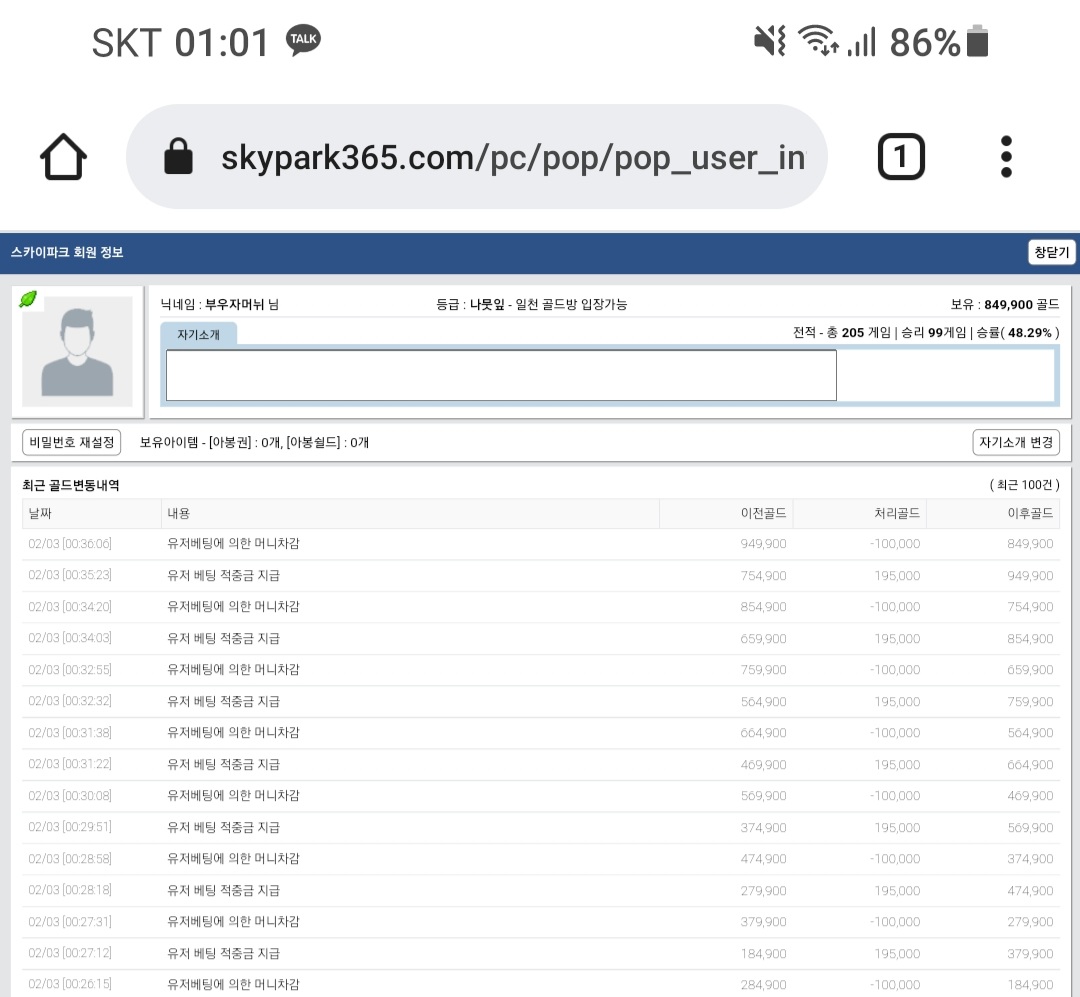This screenshot has width=1080, height=997.
Task: Click the after gold value 849,900 in table
Action: (1030, 544)
